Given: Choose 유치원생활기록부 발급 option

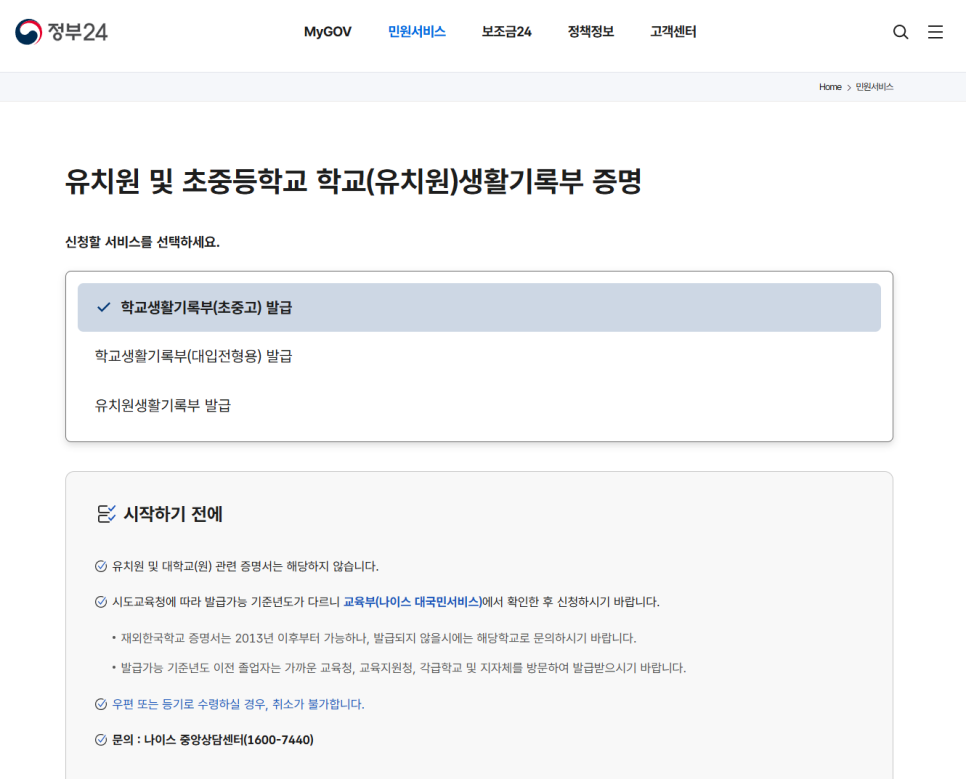Looking at the screenshot, I should click(x=479, y=405).
